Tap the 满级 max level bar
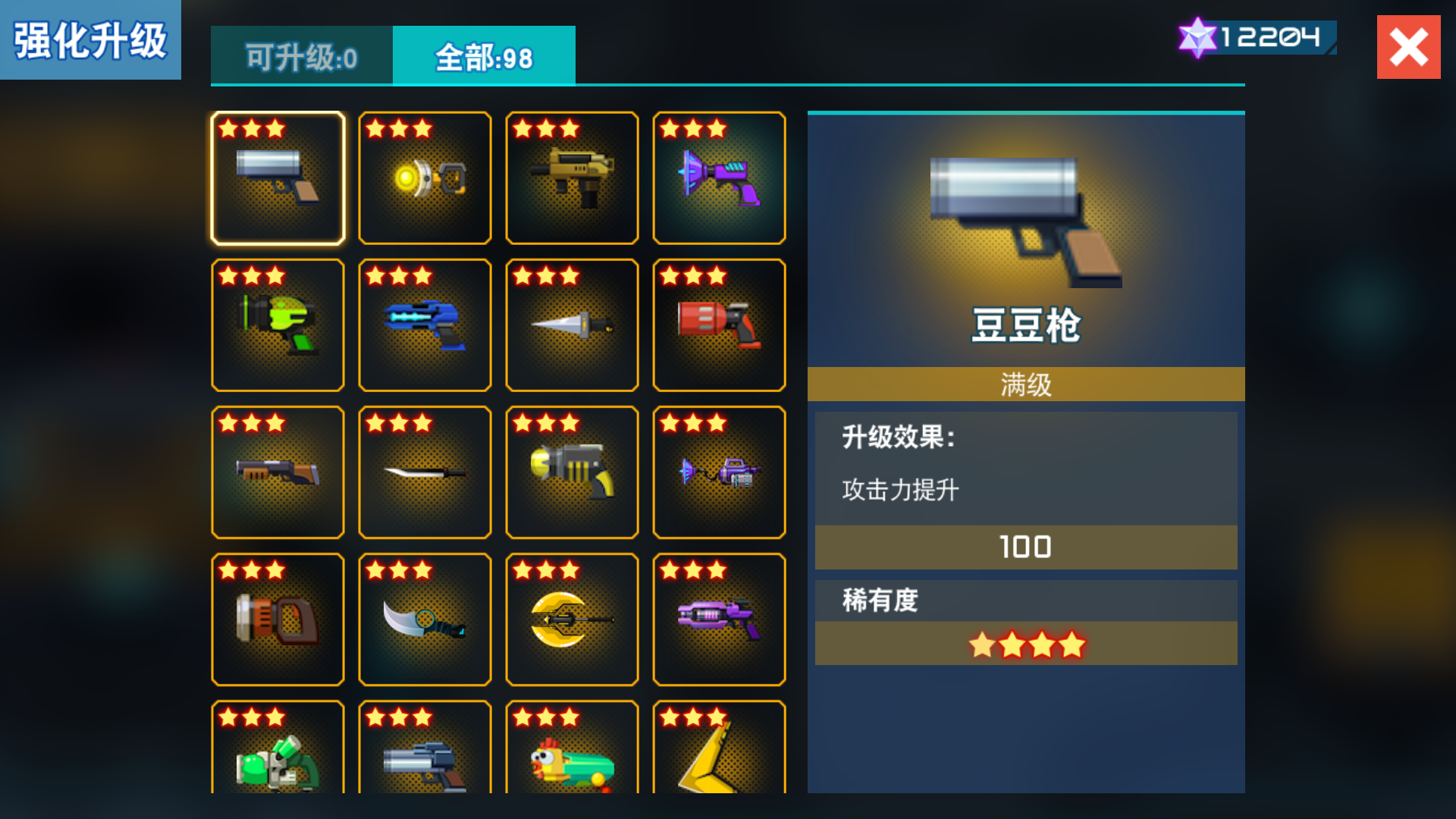This screenshot has width=1456, height=819. (x=1026, y=384)
